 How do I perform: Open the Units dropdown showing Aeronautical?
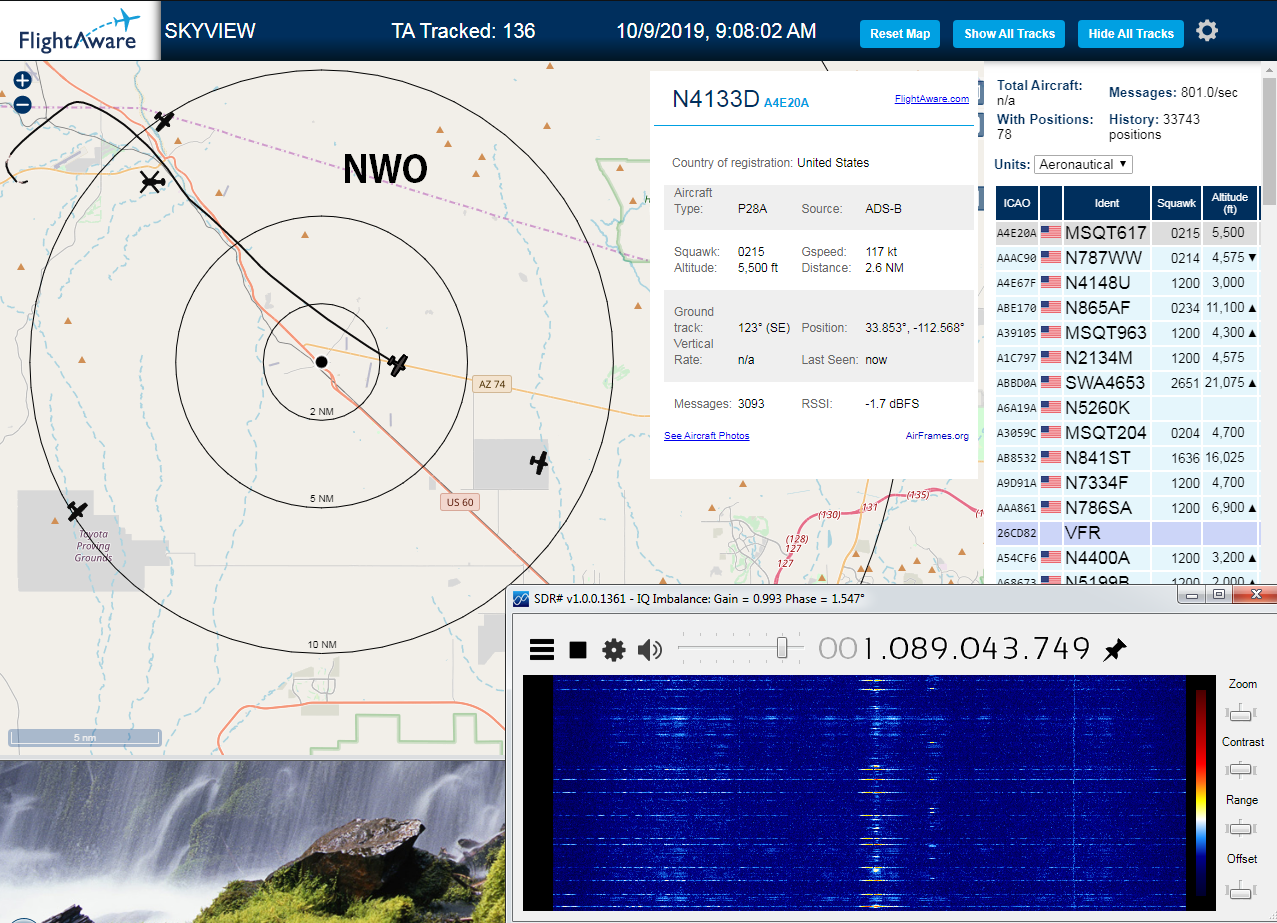[1084, 164]
